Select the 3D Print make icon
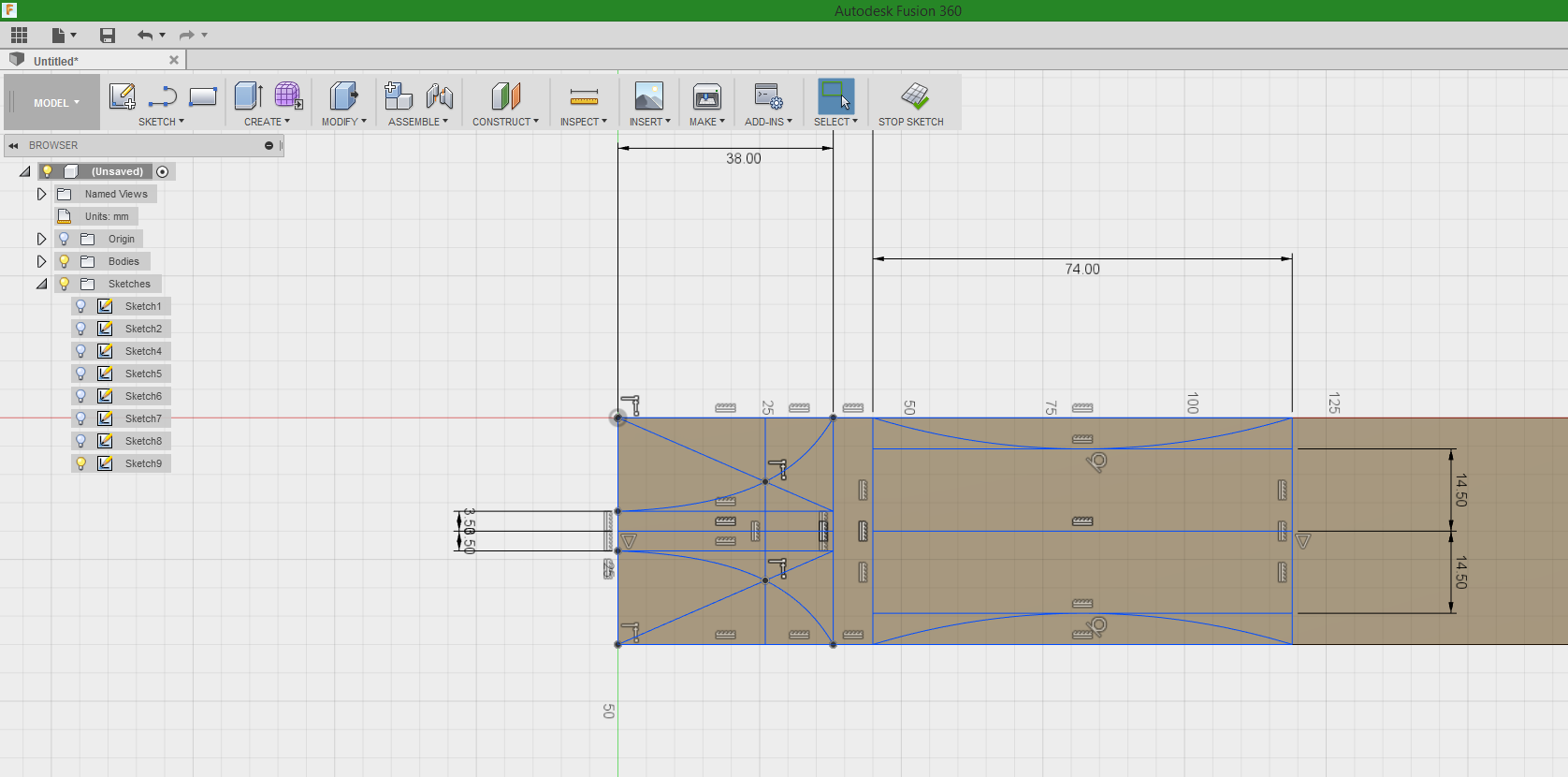This screenshot has width=1568, height=777. (707, 95)
